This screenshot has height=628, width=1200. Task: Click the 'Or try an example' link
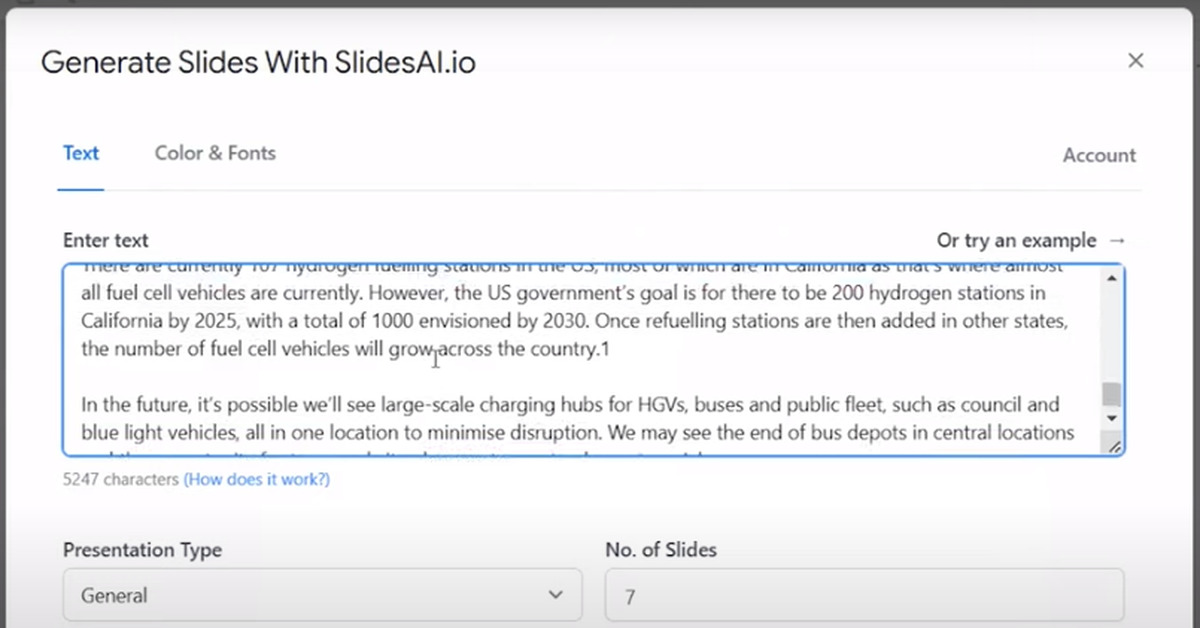pos(1016,241)
